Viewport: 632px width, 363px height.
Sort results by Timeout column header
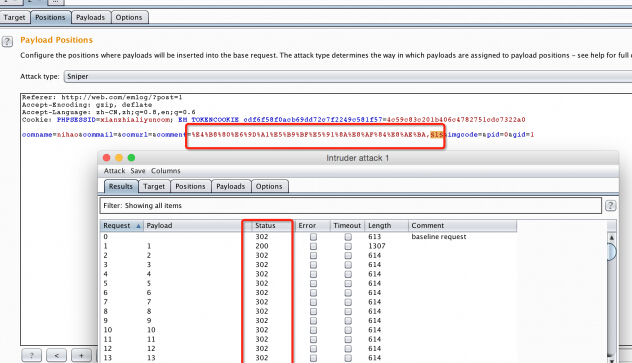[347, 226]
